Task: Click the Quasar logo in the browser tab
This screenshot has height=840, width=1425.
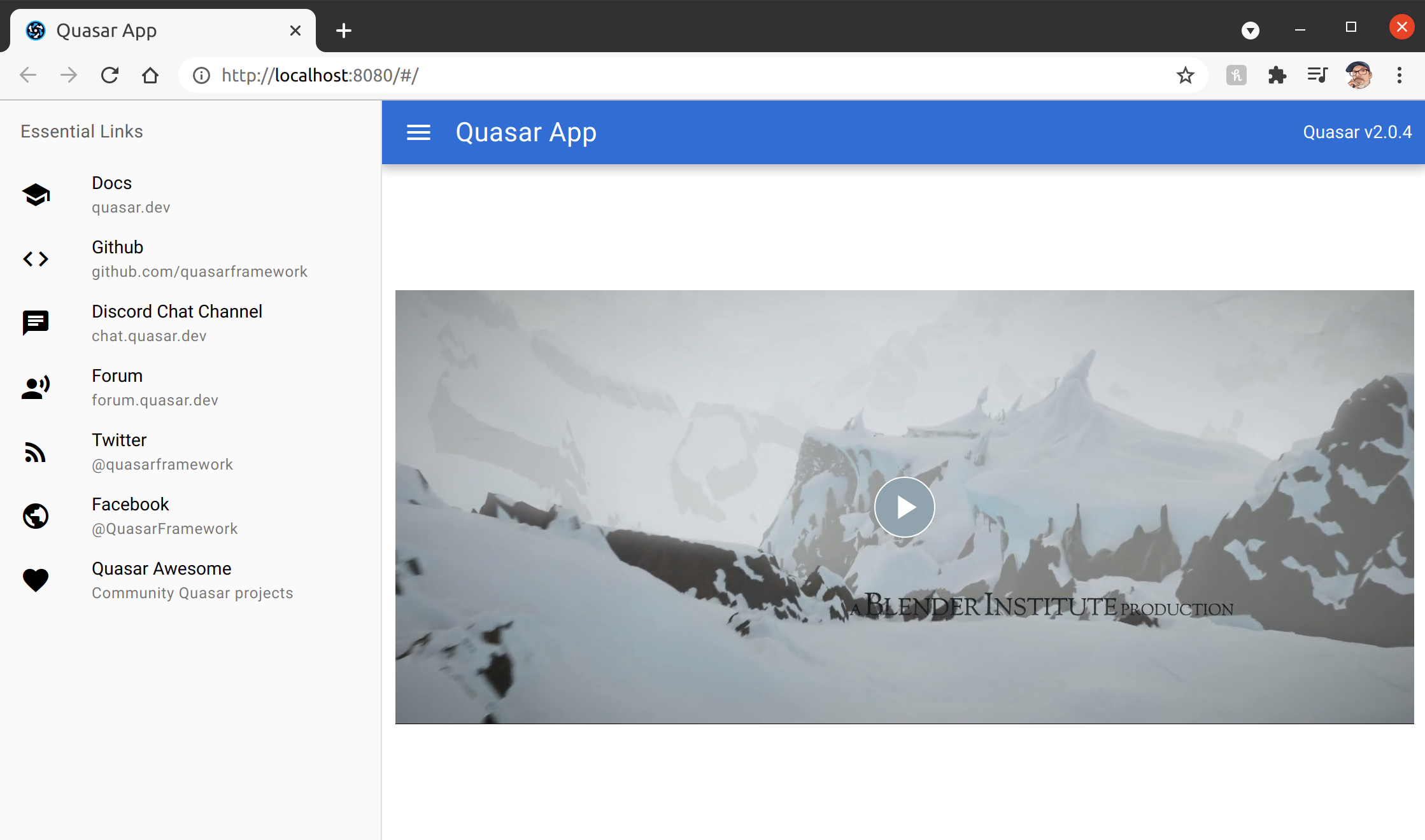Action: pos(36,30)
